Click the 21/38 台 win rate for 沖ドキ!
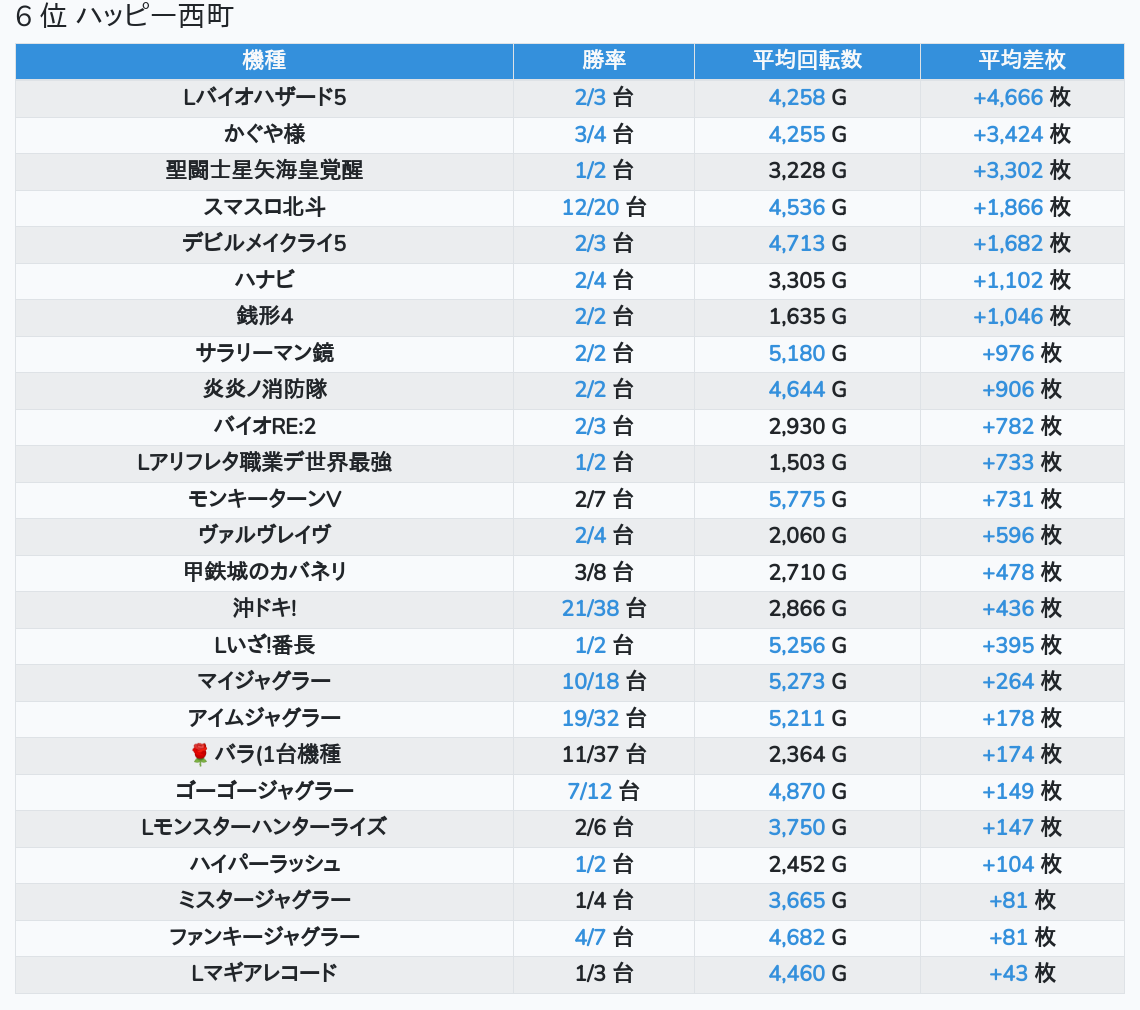1140x1010 pixels. [603, 609]
